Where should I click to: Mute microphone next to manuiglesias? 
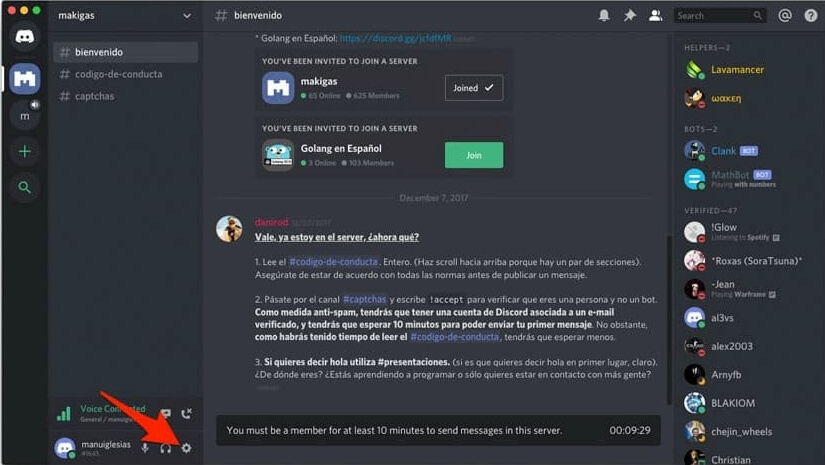coord(145,448)
